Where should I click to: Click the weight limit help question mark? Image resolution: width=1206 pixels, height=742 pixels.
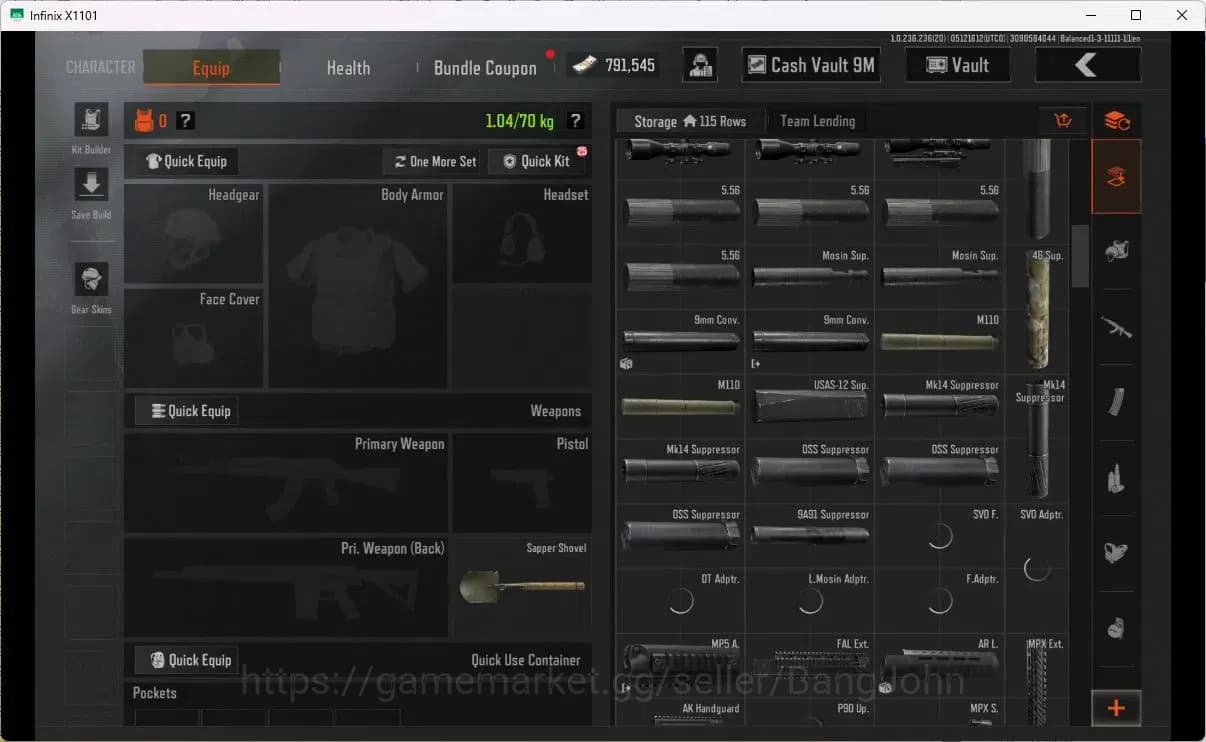(575, 121)
